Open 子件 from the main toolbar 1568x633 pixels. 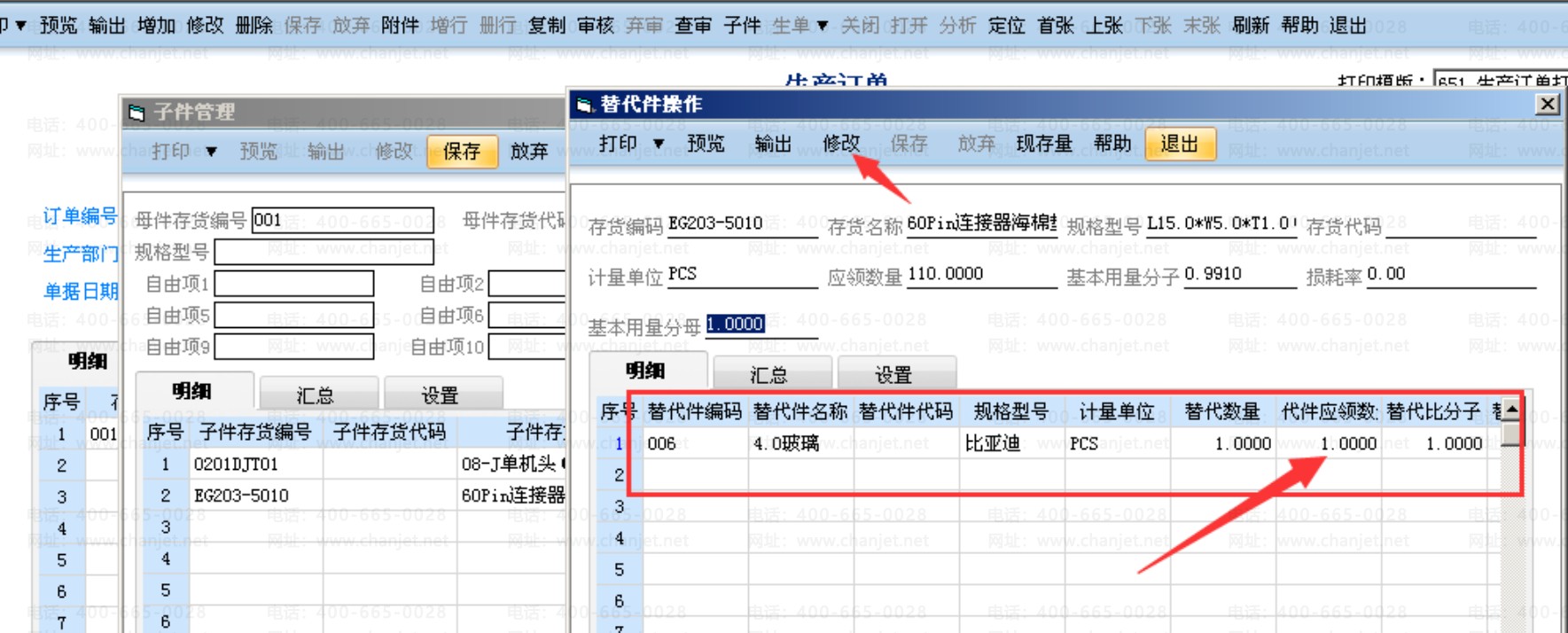742,26
